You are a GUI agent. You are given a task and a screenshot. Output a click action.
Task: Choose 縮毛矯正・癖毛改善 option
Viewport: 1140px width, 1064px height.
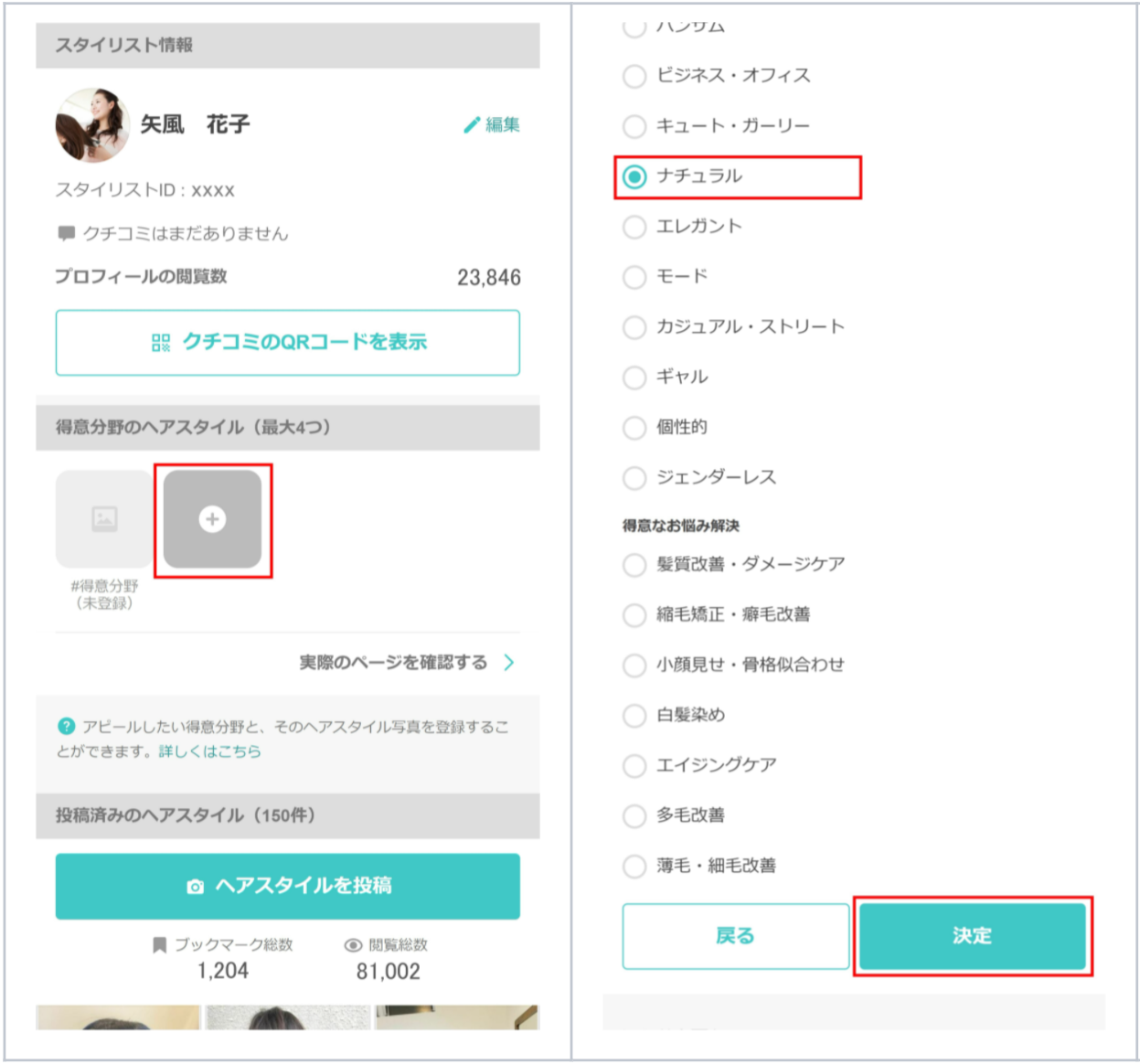pyautogui.click(x=634, y=615)
